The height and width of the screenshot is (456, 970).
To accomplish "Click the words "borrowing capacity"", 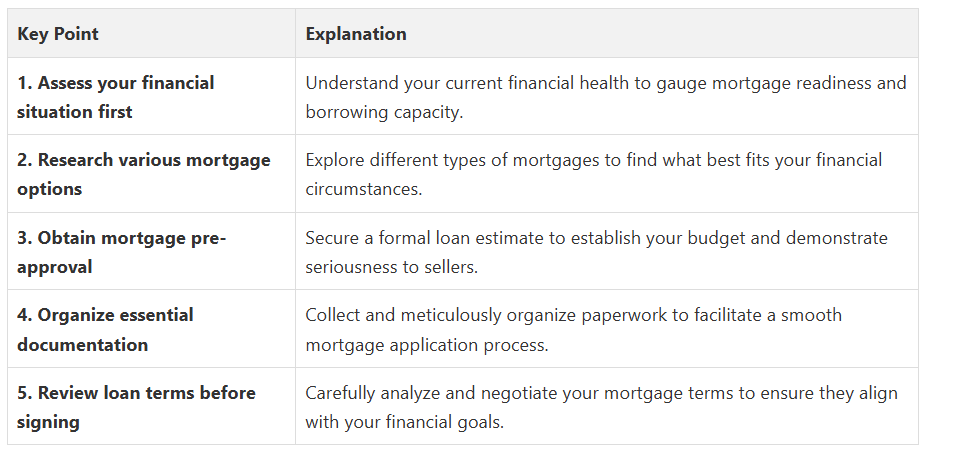I will pyautogui.click(x=384, y=112).
